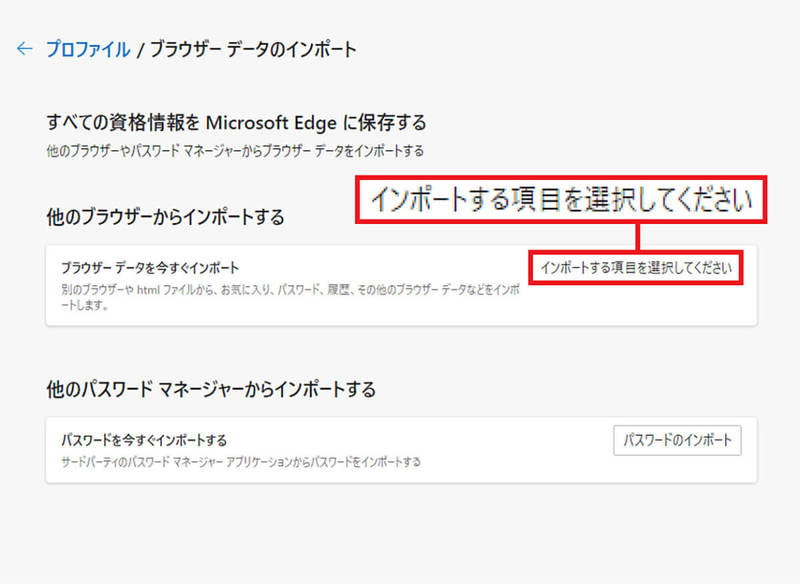Select the パスワードを今すぐインポートする title
The image size is (800, 584).
144,440
